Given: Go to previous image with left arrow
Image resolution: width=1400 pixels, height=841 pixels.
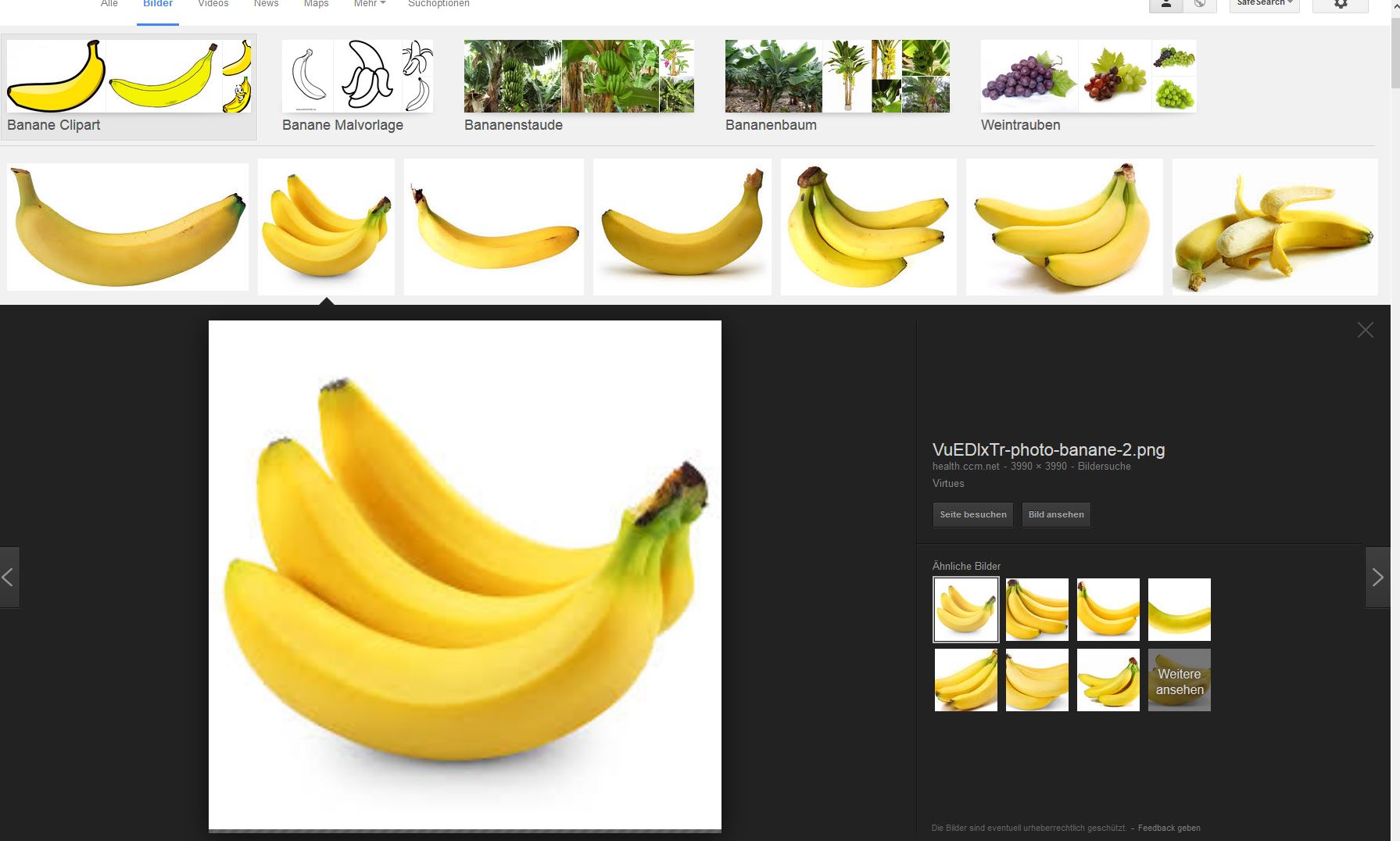Looking at the screenshot, I should click(9, 578).
